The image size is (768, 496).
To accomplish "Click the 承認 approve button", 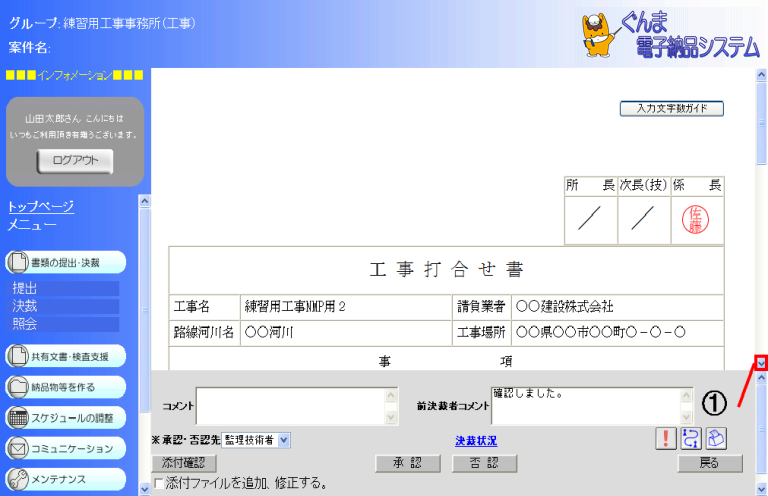I will tap(408, 463).
